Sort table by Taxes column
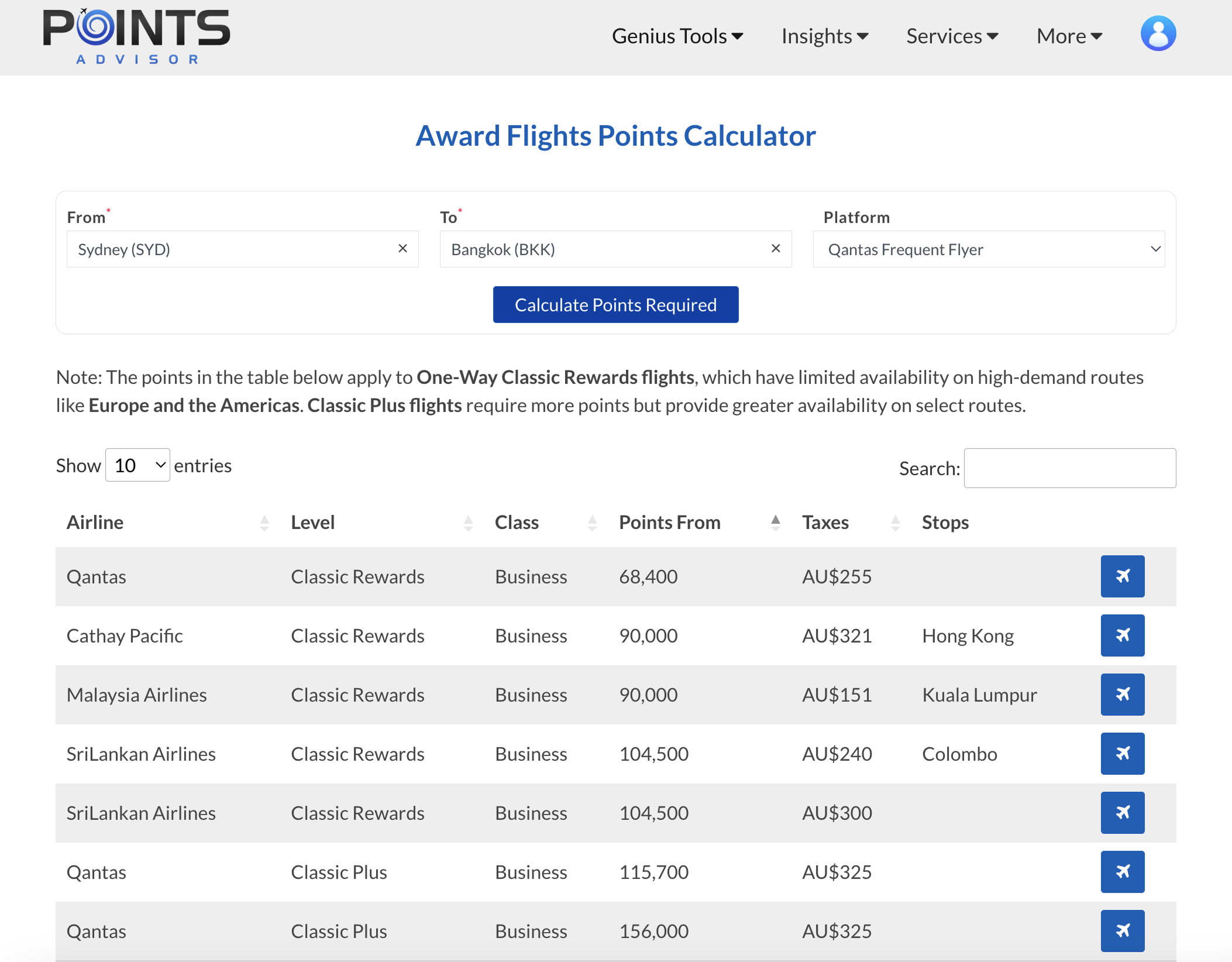This screenshot has height=962, width=1232. tap(851, 523)
